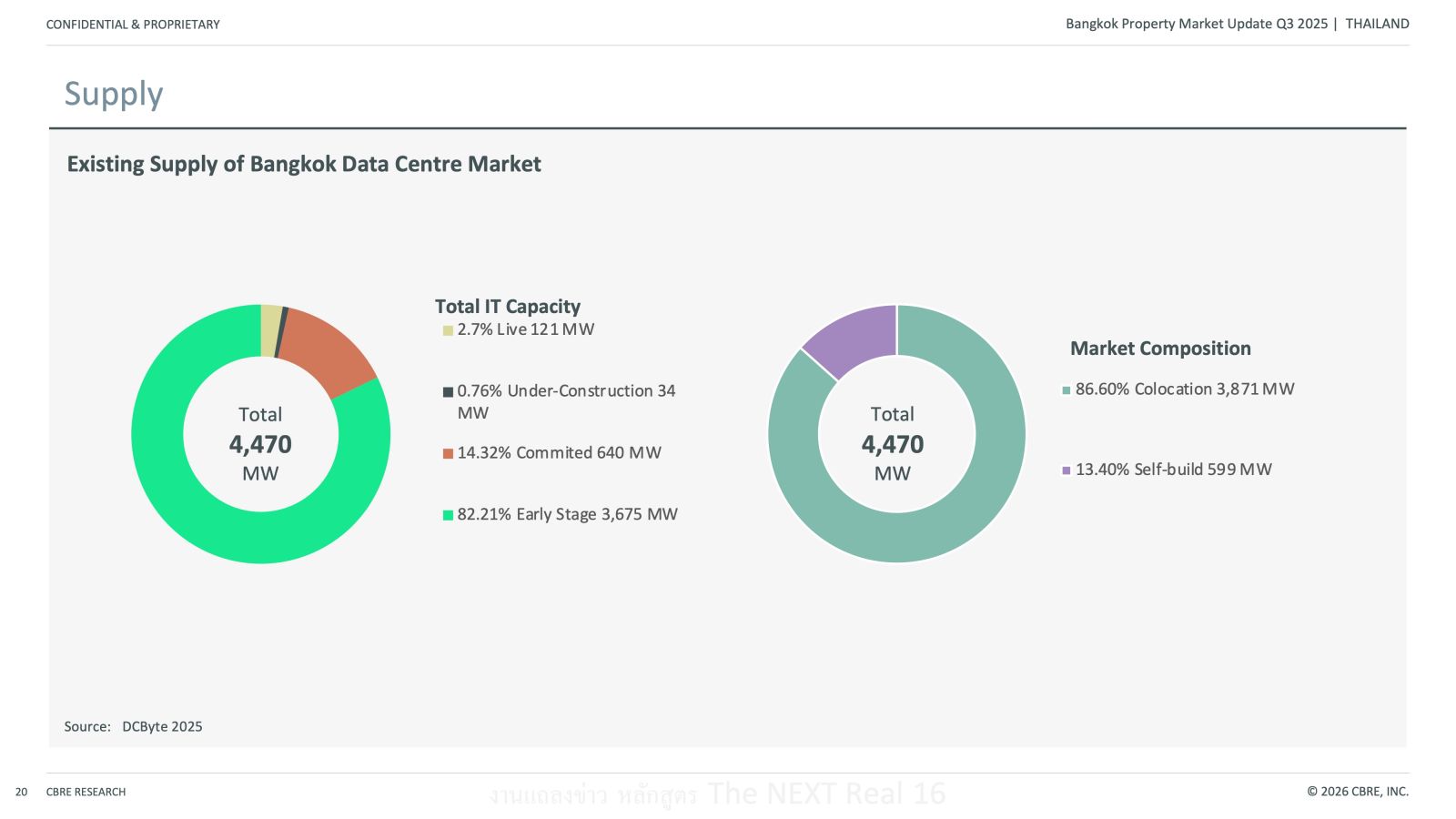Select the Total IT Capacity legend title
Viewport: 1456px width, 819px height.
tap(507, 307)
